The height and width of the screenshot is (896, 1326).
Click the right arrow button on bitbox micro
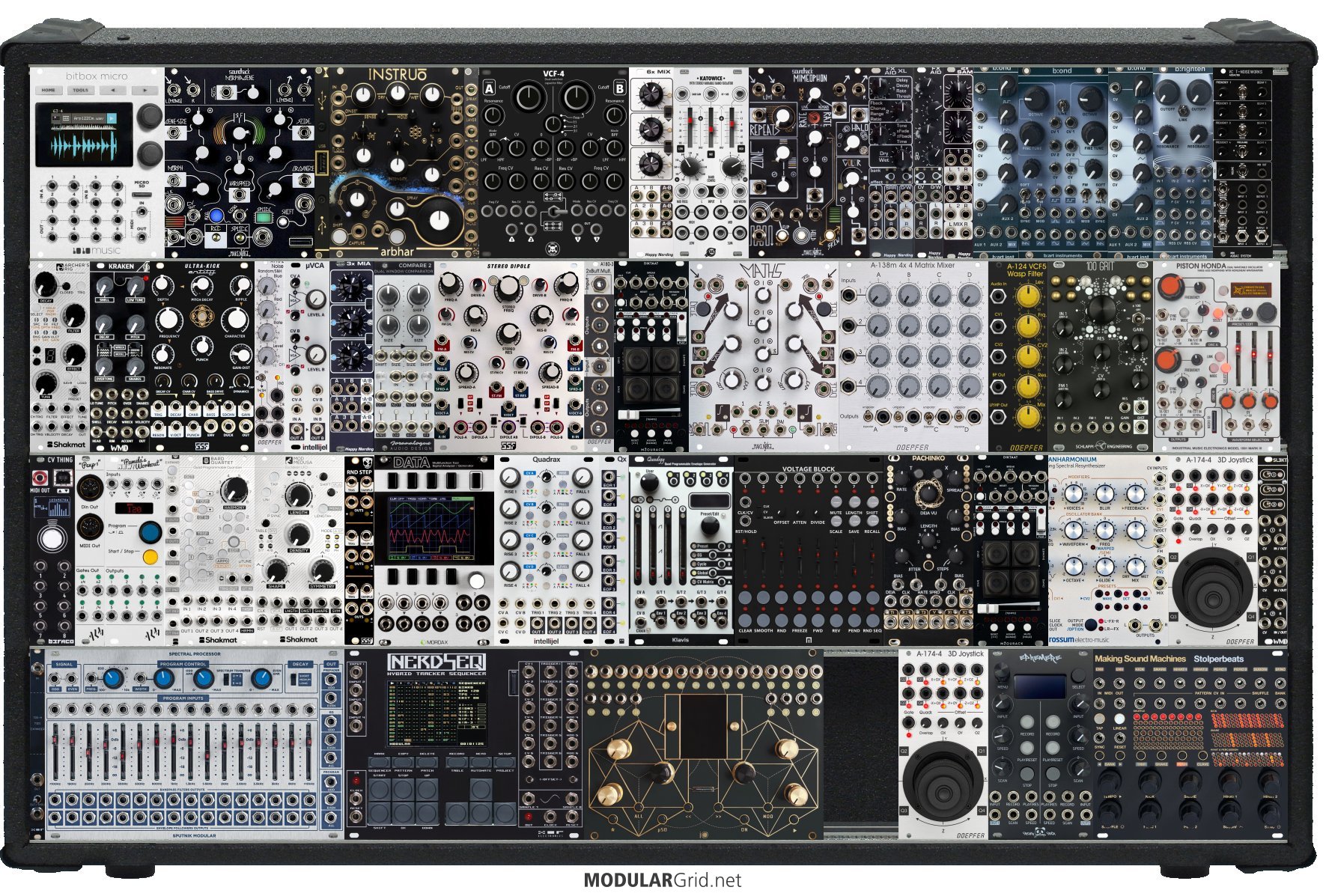[x=144, y=90]
